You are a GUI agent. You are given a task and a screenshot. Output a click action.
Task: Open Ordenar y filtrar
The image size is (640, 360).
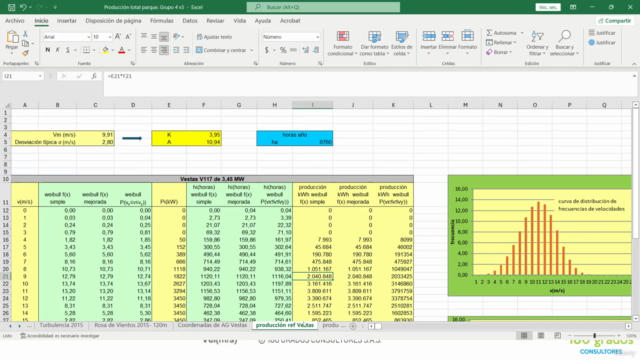click(x=538, y=43)
